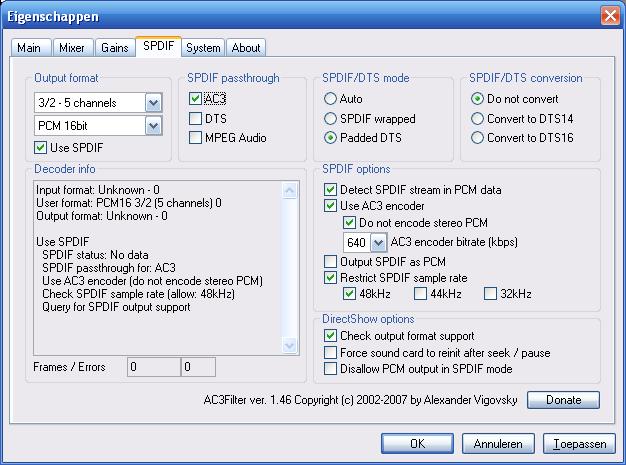
Task: Toggle MPEG Audio passthrough
Action: pyautogui.click(x=195, y=137)
